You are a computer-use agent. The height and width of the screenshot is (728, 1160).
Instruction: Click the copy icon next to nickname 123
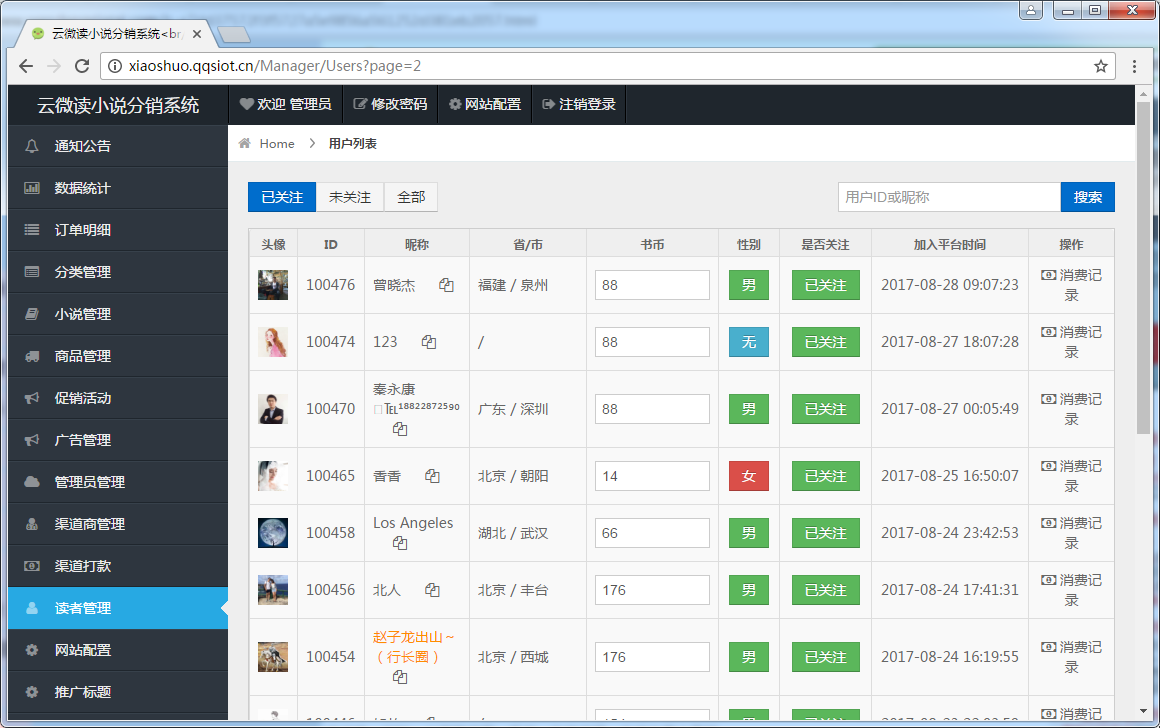click(429, 342)
